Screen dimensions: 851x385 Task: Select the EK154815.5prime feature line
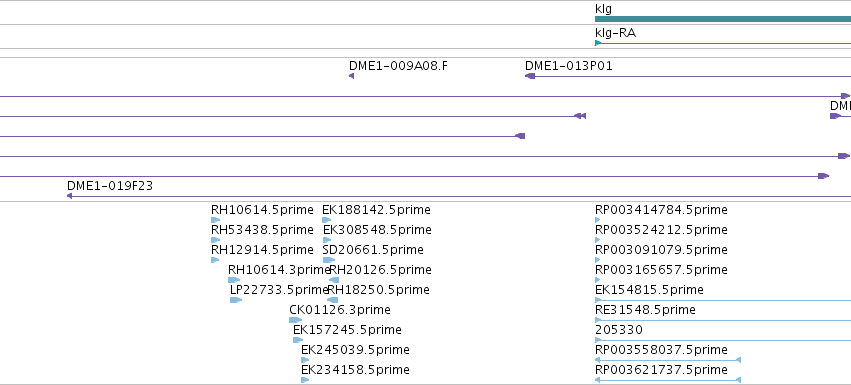tap(723, 300)
